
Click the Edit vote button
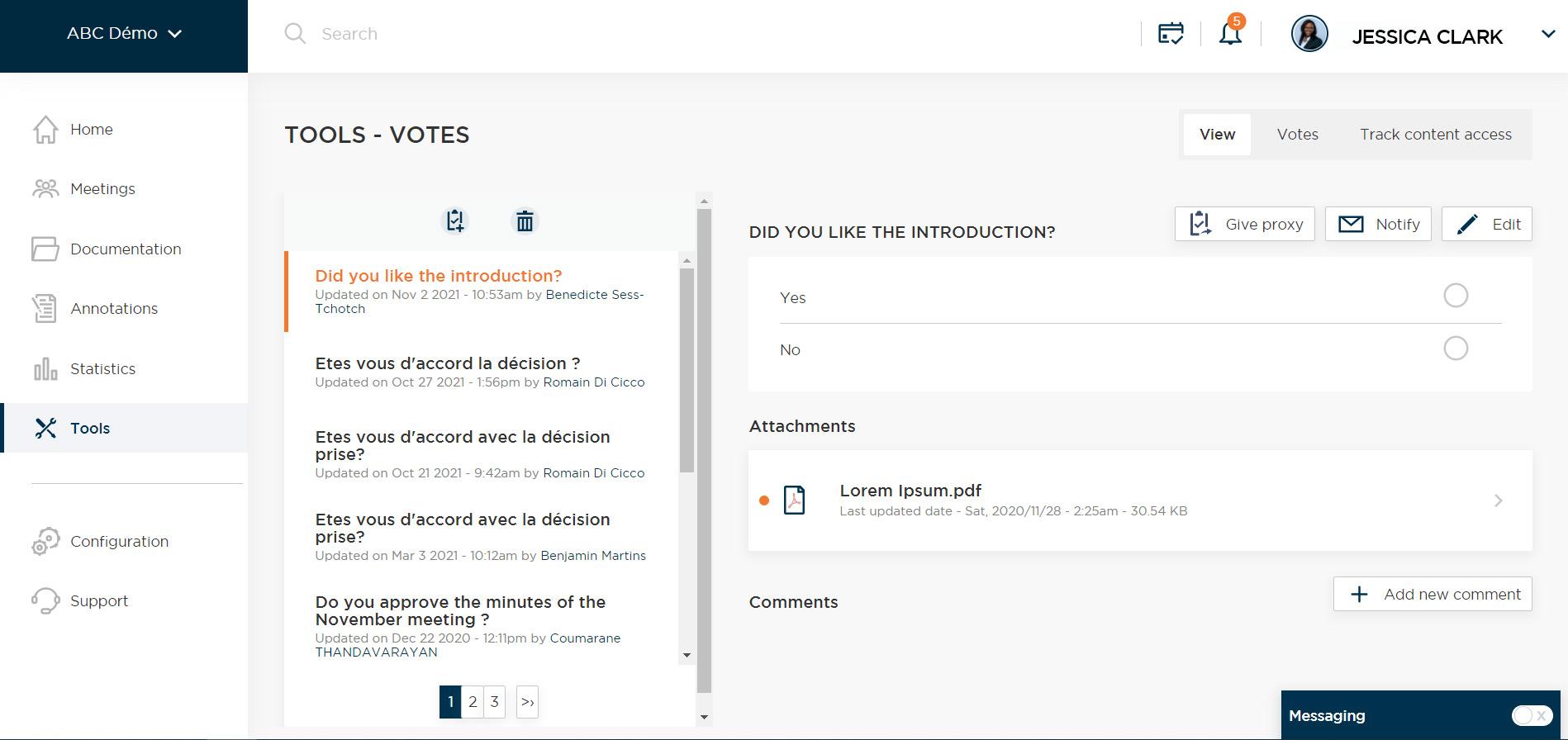[x=1487, y=225]
